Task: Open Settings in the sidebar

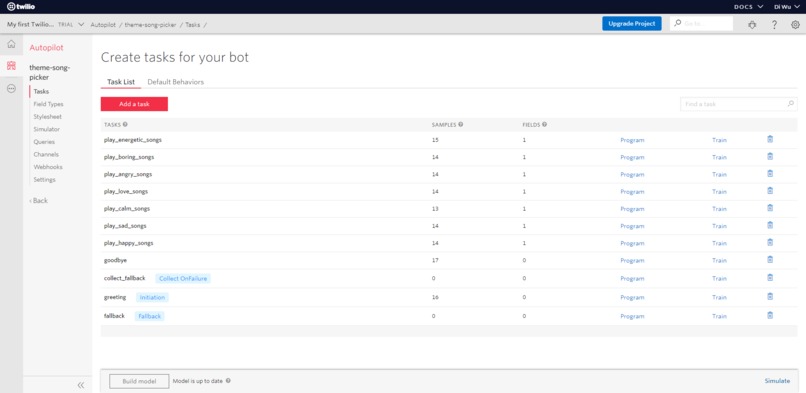Action: pyautogui.click(x=44, y=180)
